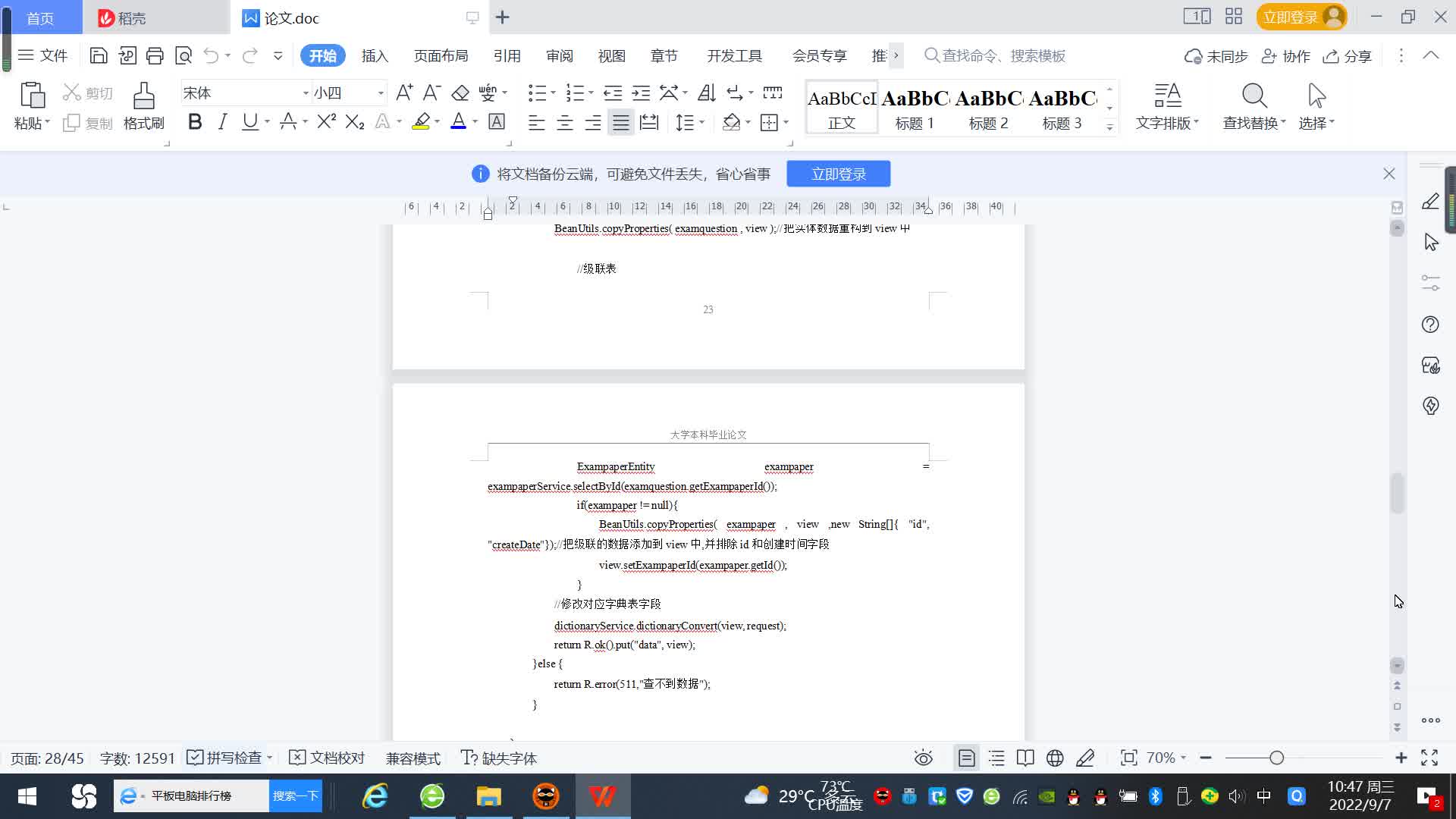Viewport: 1456px width, 819px height.
Task: Toggle show/hide ruler tab marks icon
Action: click(x=773, y=93)
